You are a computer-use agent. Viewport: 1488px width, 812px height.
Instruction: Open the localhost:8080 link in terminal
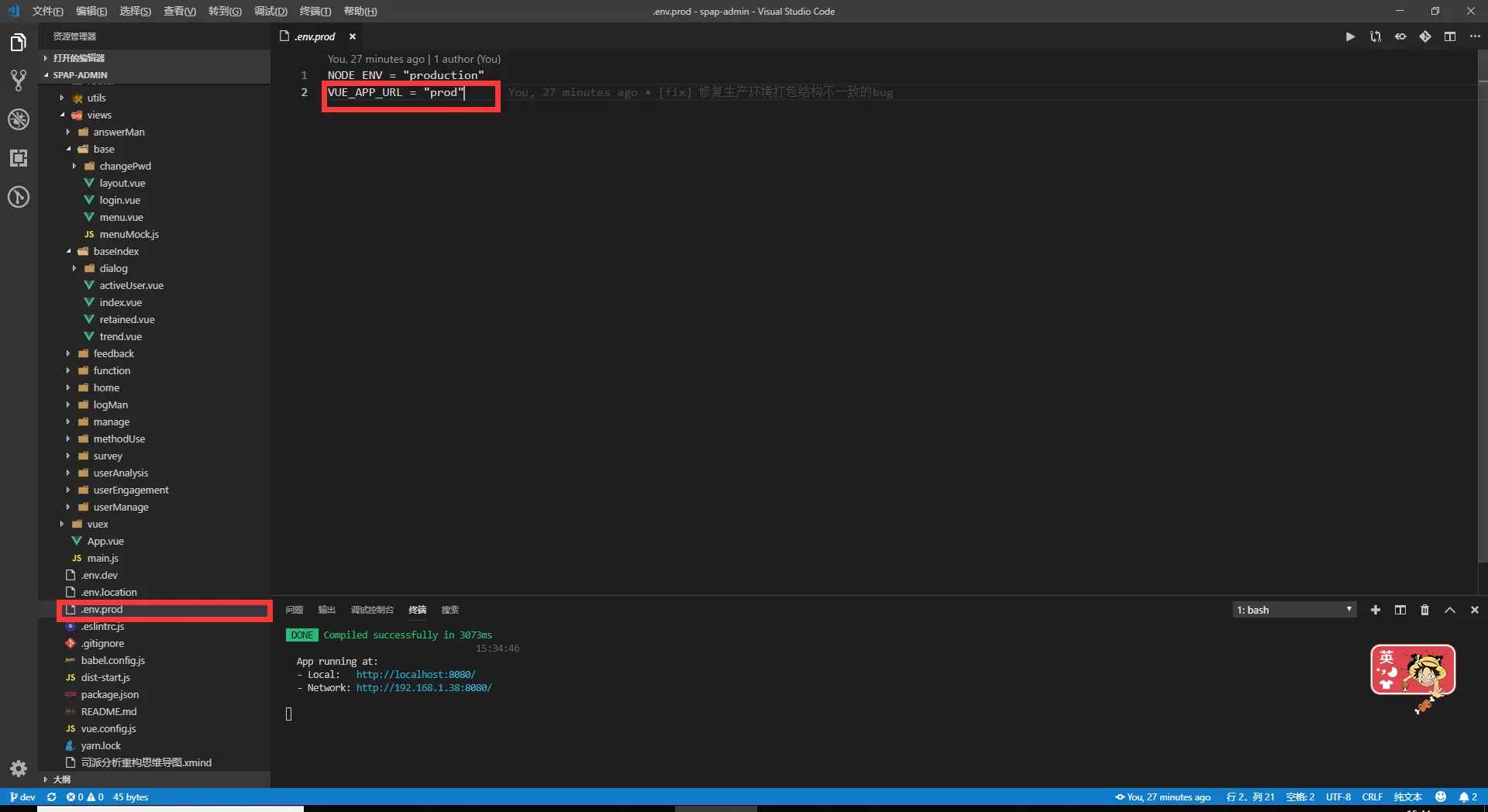416,675
